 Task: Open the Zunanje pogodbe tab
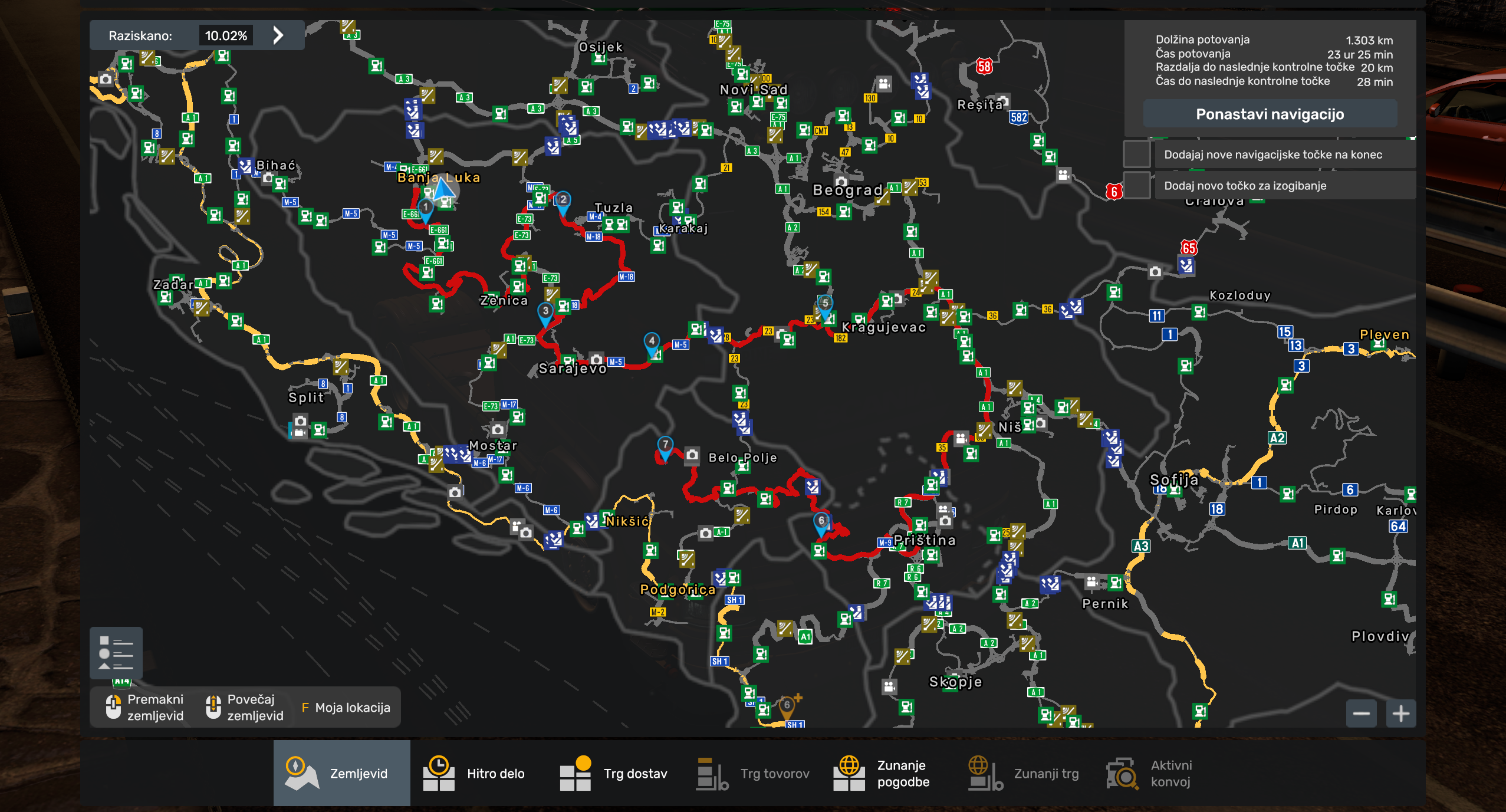click(x=882, y=773)
